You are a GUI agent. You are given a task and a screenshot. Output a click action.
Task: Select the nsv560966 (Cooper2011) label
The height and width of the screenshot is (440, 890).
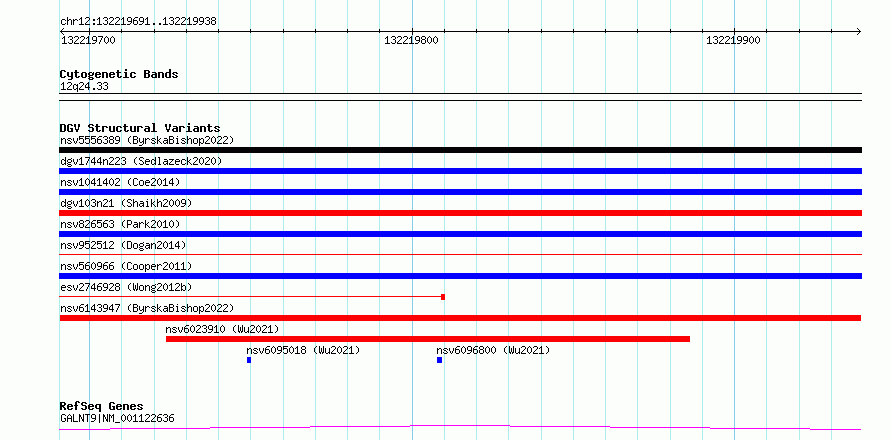(x=126, y=266)
